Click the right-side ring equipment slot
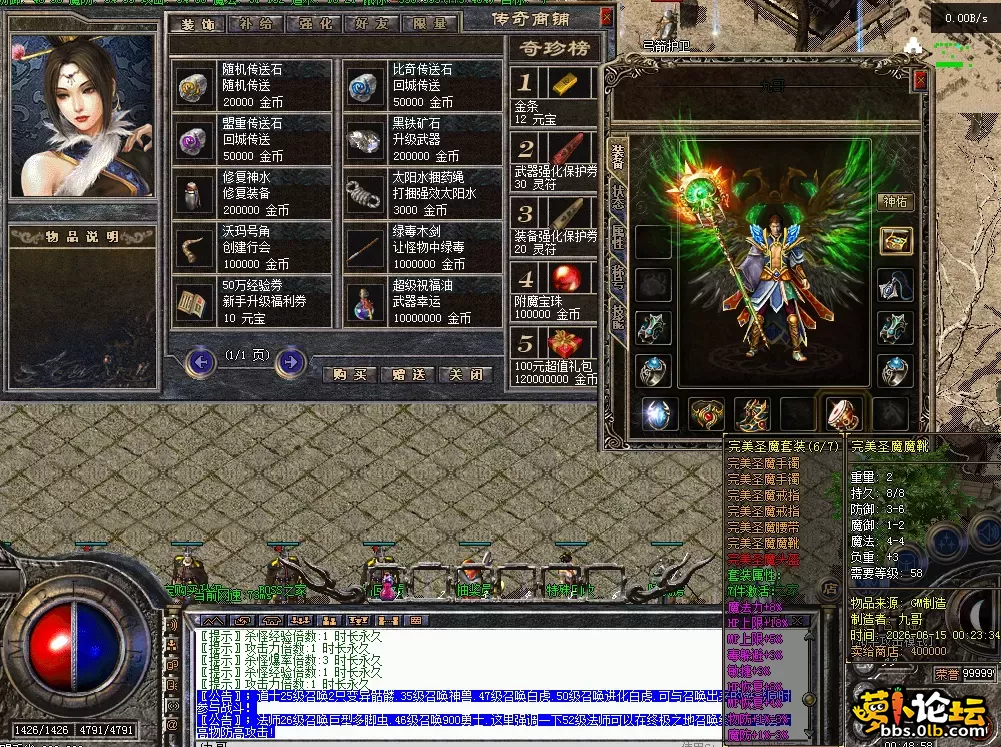The height and width of the screenshot is (747, 1001). (x=896, y=371)
